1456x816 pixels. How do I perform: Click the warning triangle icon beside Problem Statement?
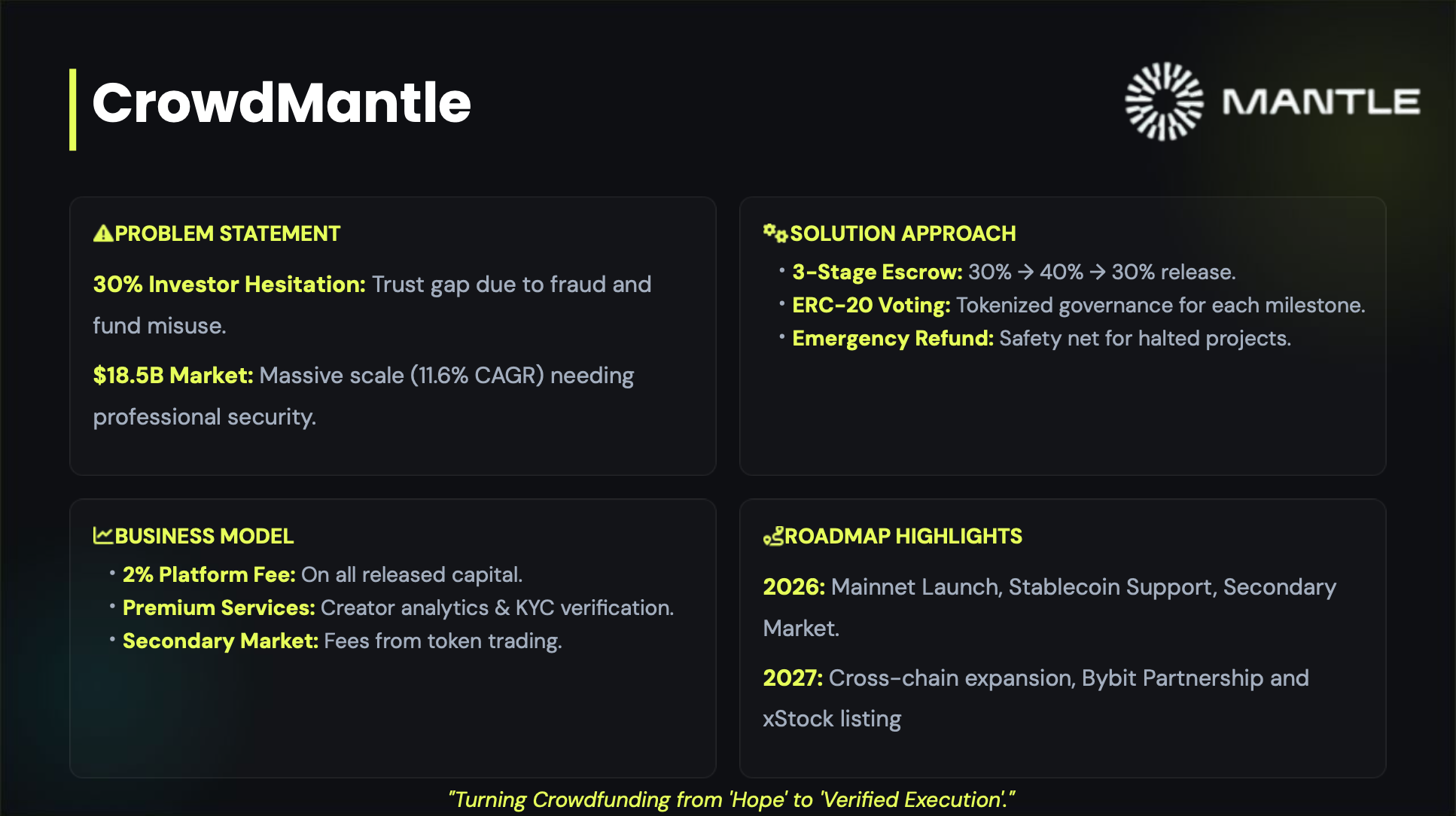pos(102,233)
